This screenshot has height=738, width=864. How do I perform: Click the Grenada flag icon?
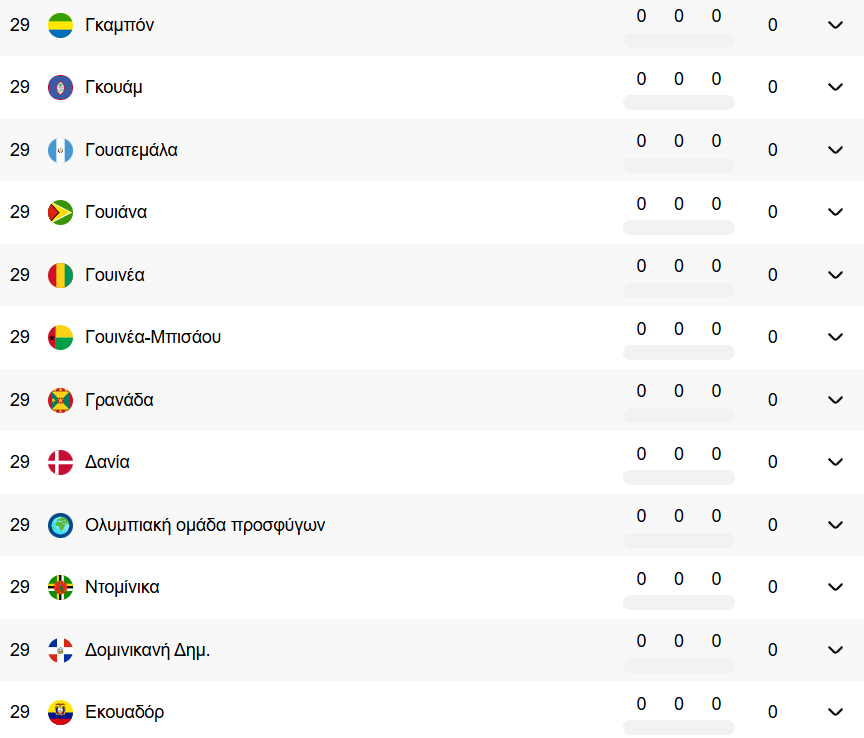point(61,400)
